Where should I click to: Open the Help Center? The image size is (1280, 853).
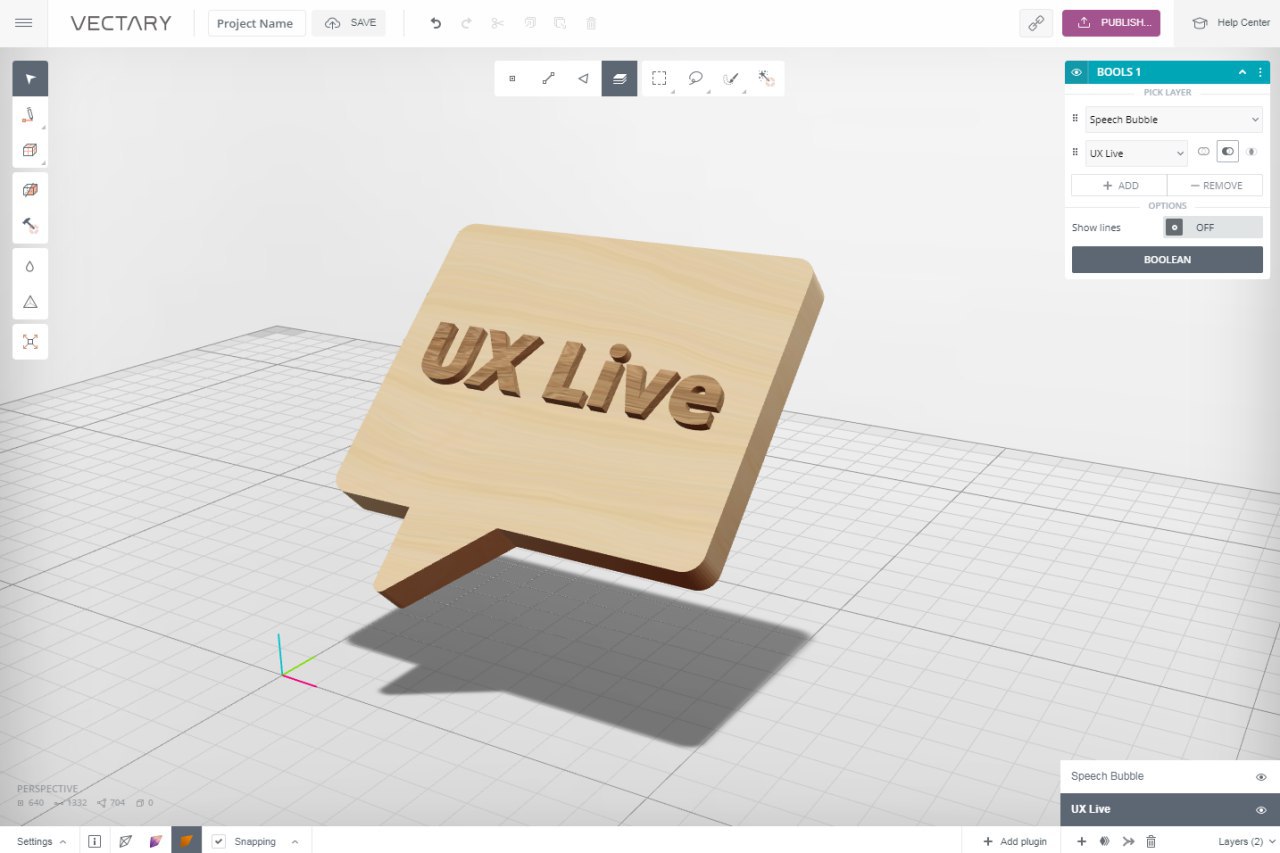pos(1230,23)
